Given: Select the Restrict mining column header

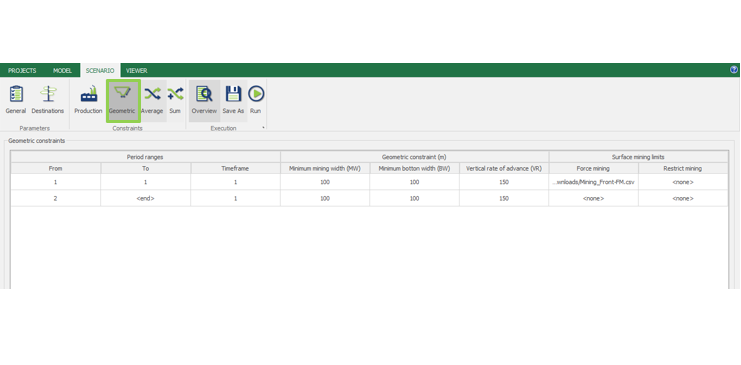Looking at the screenshot, I should click(x=683, y=168).
